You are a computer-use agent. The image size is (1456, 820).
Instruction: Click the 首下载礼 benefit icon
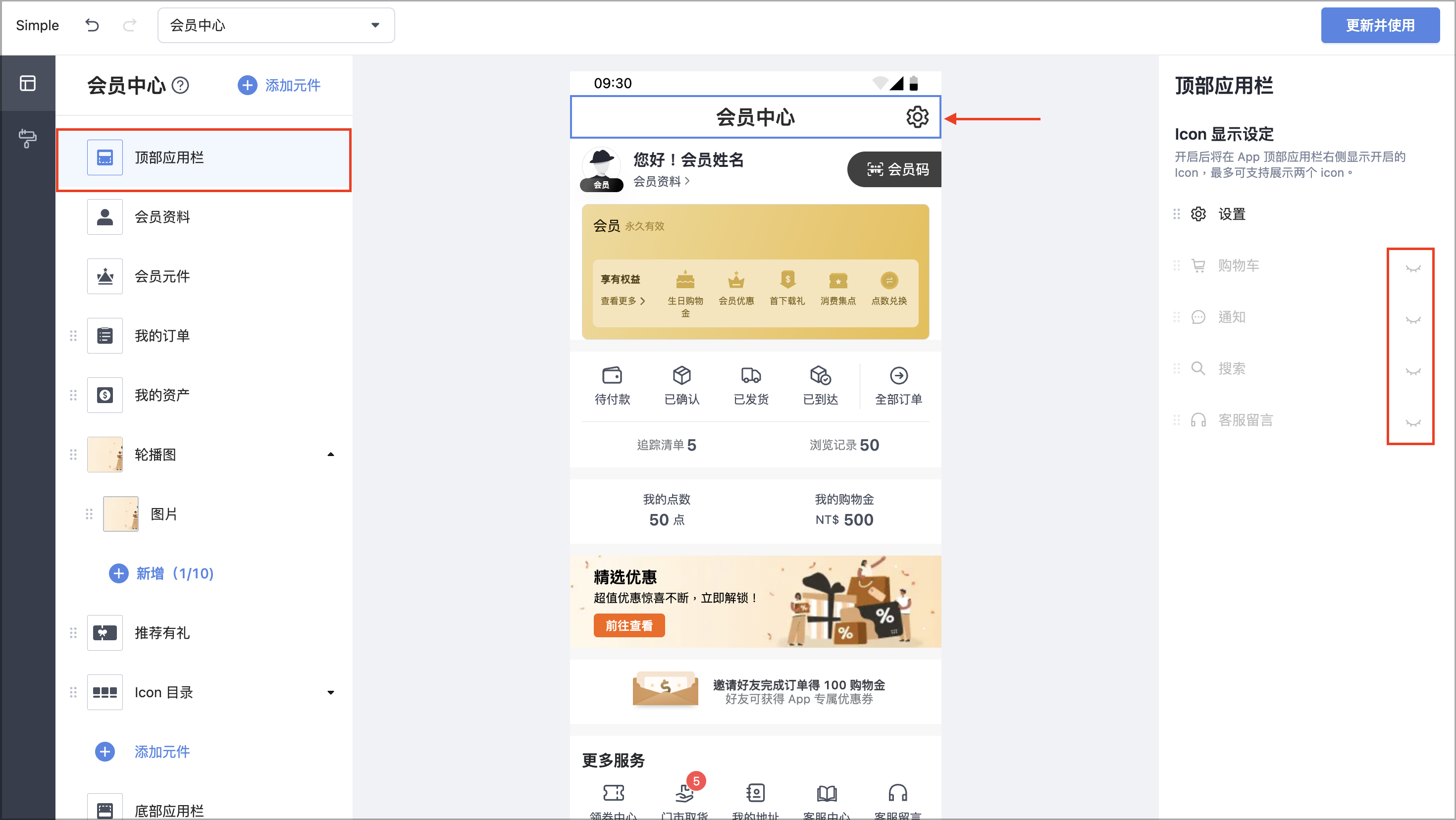coord(787,280)
